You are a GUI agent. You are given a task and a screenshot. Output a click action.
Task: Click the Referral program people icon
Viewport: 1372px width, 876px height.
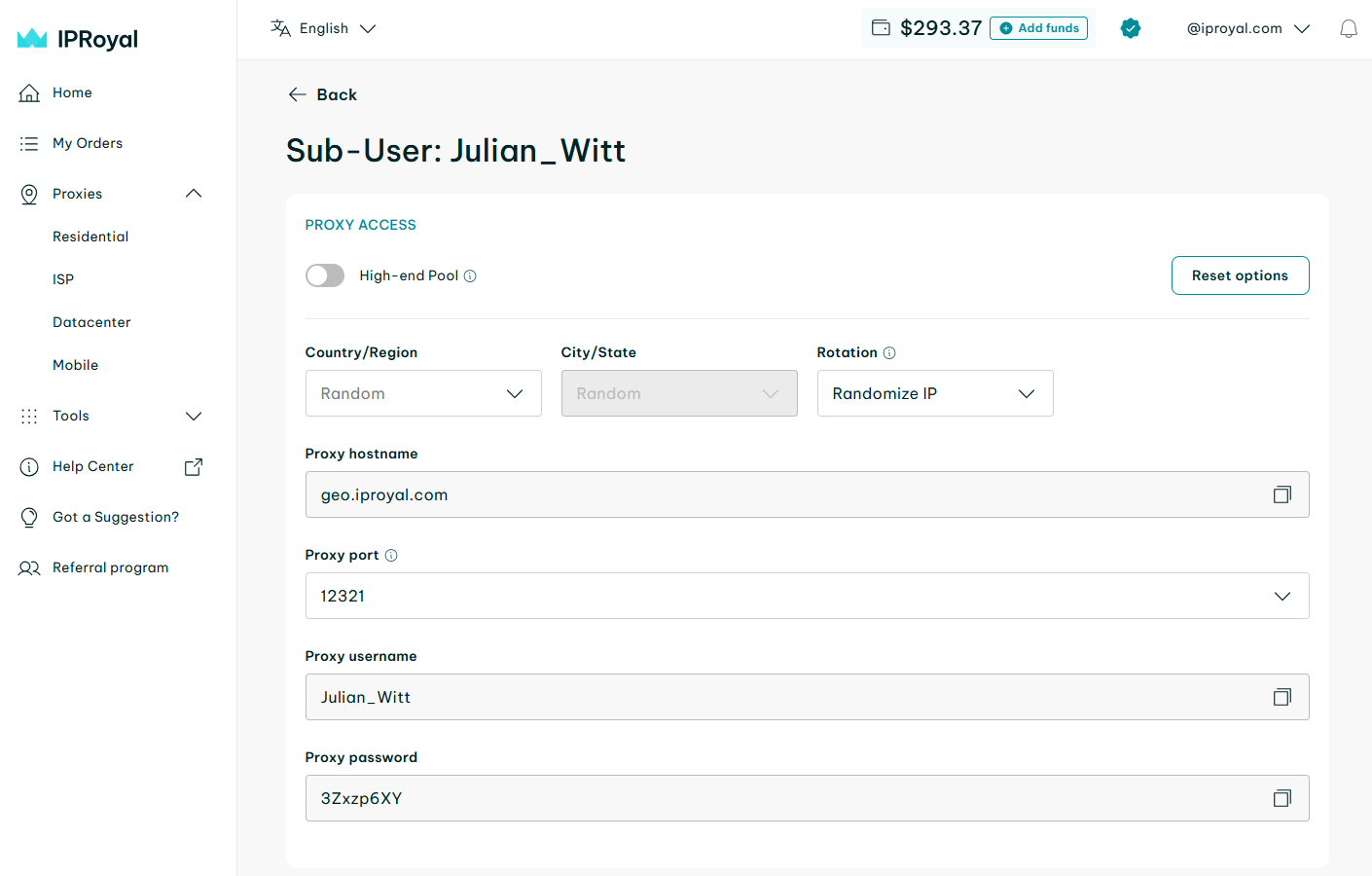click(29, 567)
